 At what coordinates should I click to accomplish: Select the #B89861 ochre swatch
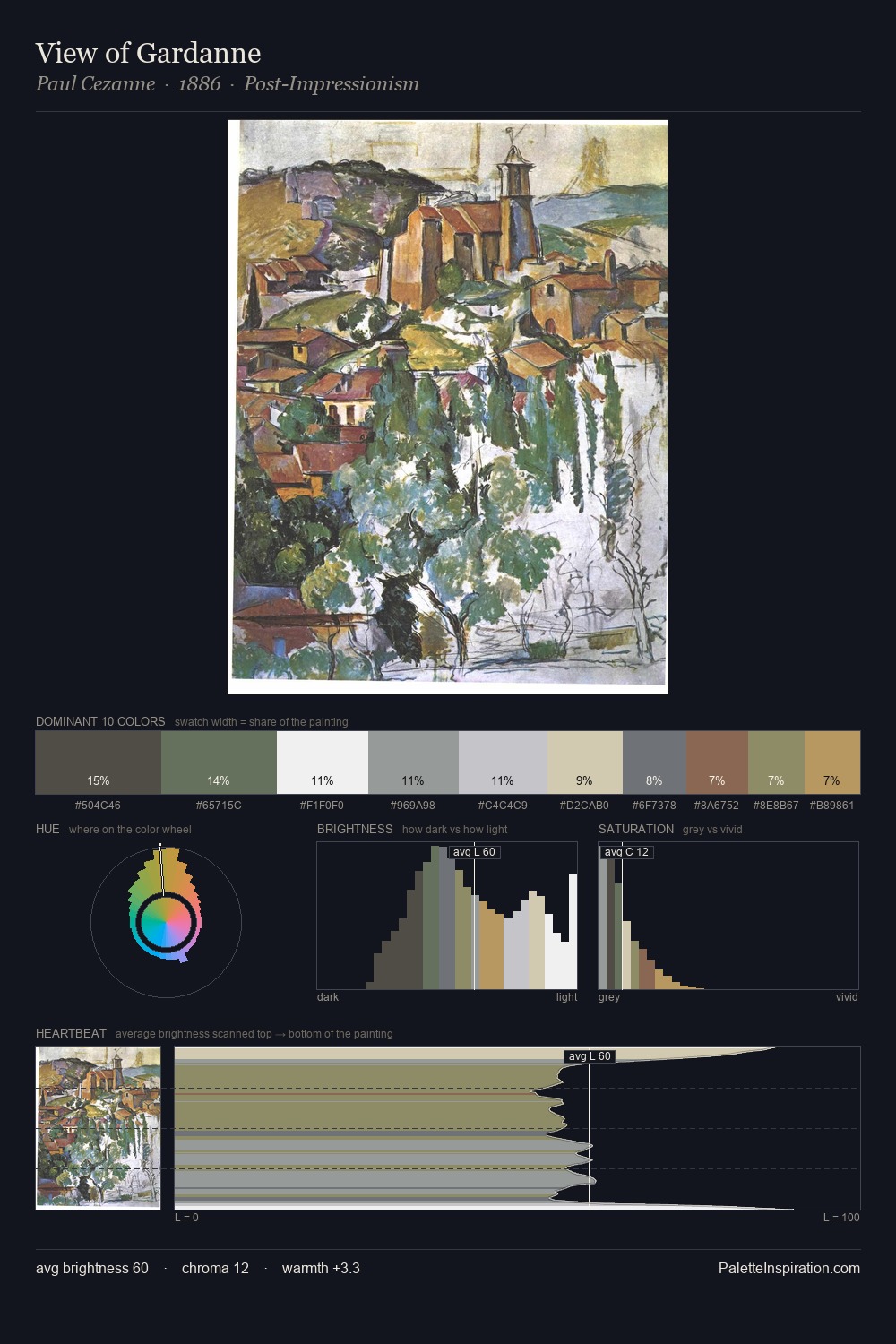832,762
